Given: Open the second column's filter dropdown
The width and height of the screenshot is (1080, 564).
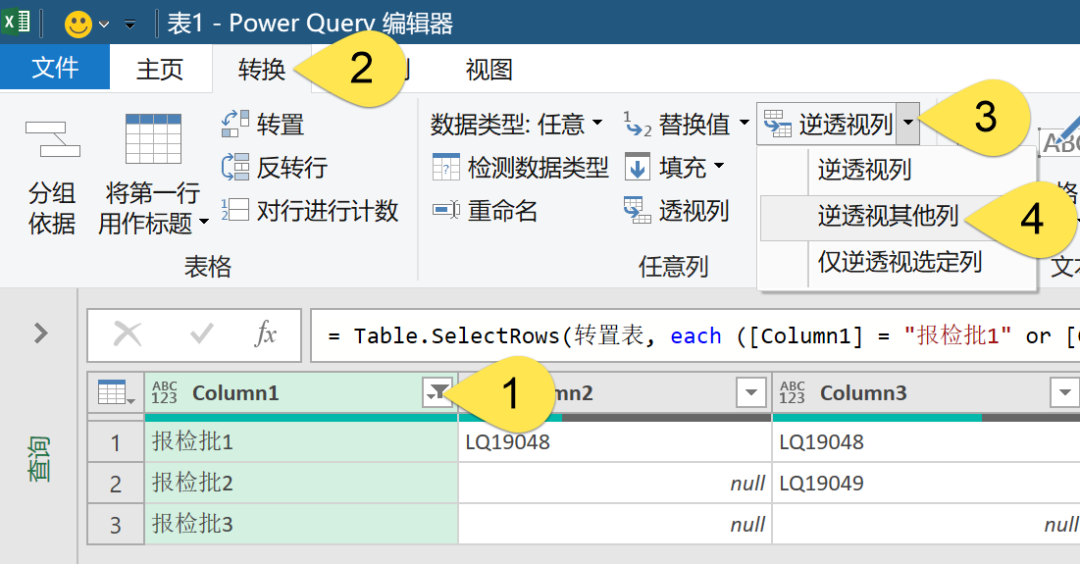Looking at the screenshot, I should point(751,393).
